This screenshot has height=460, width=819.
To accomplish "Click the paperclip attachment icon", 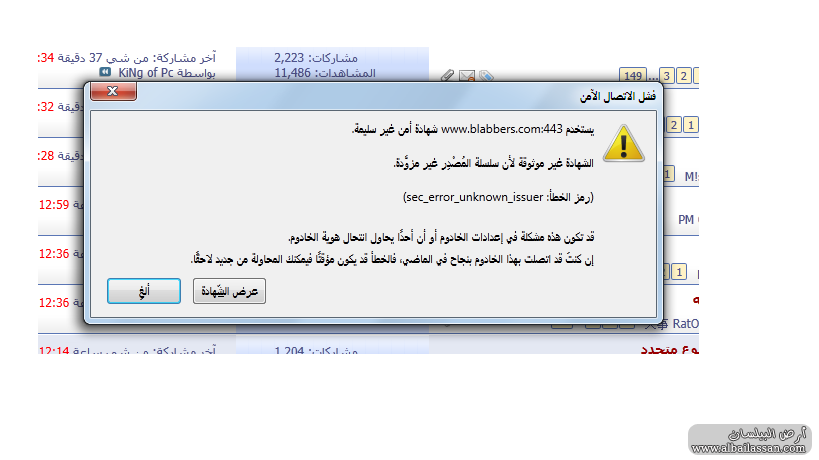I will tap(448, 76).
